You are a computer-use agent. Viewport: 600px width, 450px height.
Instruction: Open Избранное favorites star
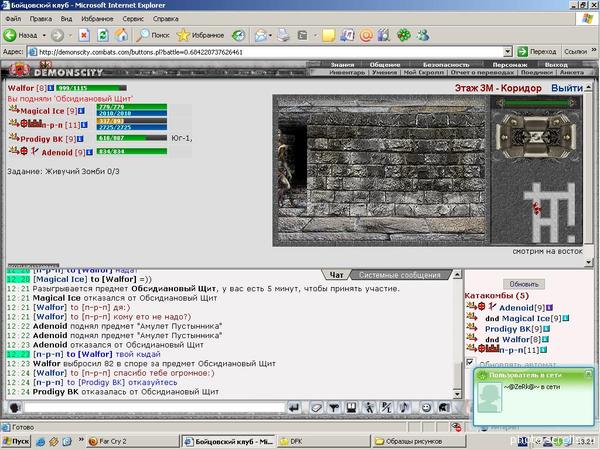200,35
